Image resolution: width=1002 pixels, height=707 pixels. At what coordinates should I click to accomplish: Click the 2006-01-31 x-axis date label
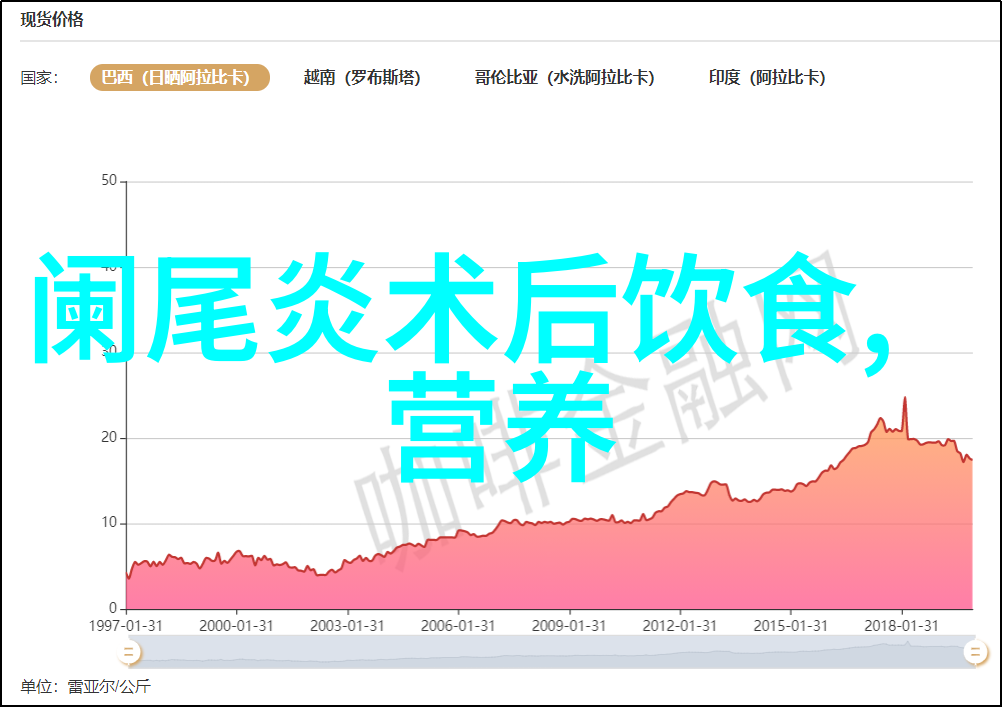coord(459,625)
